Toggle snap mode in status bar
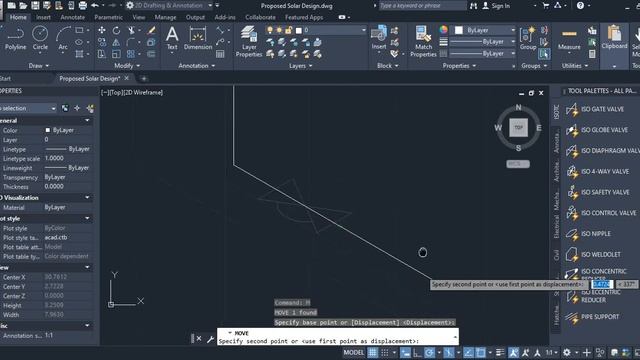Viewport: 640px width, 360px height. tap(385, 352)
